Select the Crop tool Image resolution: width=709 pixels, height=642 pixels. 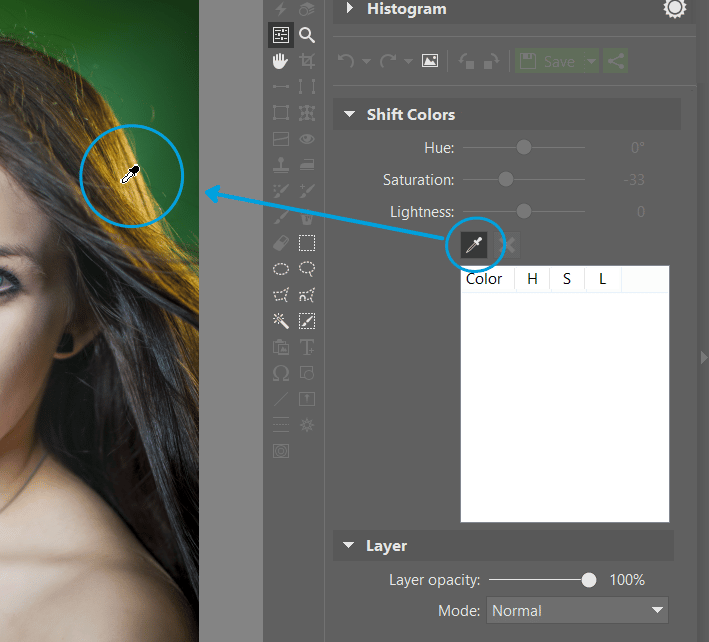point(307,61)
